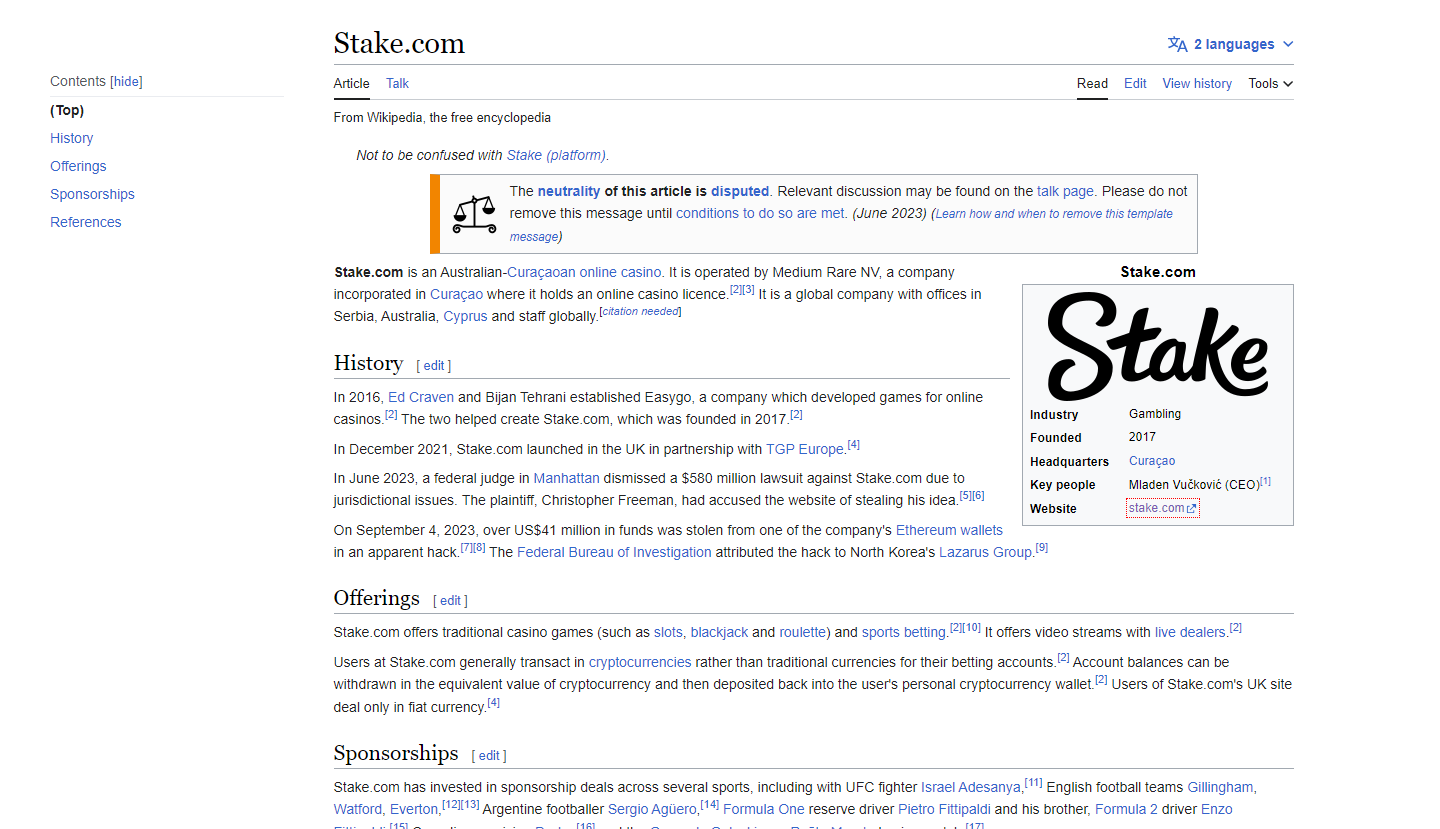Edit the Offerings section
This screenshot has height=829, width=1440.
click(x=450, y=601)
